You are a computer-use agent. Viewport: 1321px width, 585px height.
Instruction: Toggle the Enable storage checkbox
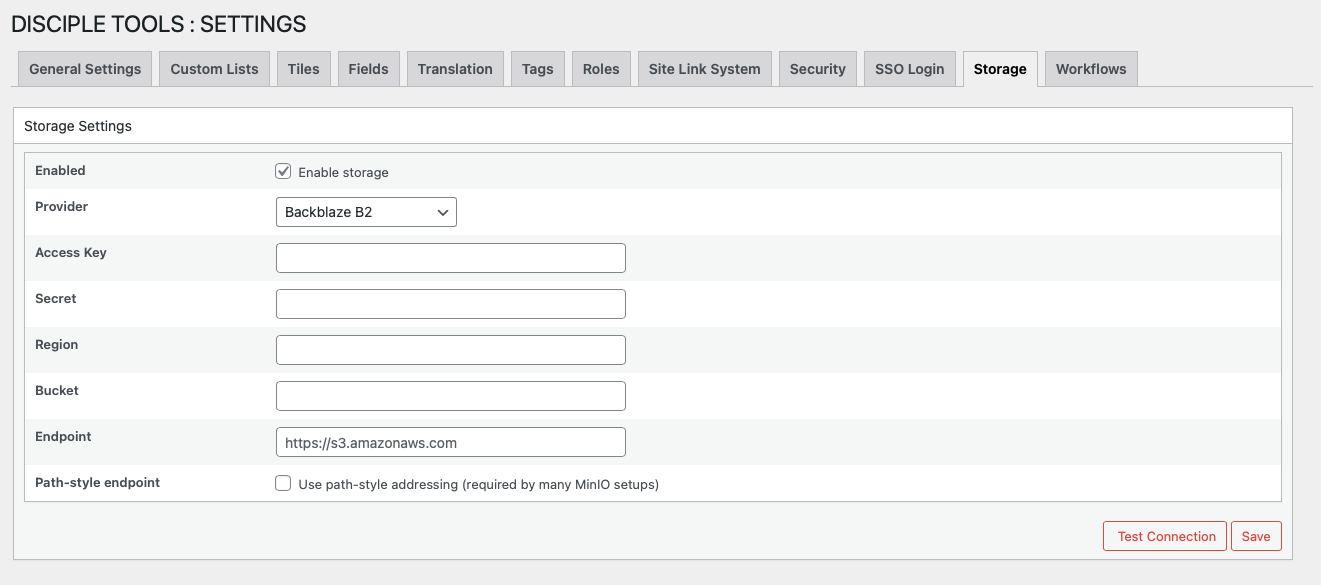point(283,172)
